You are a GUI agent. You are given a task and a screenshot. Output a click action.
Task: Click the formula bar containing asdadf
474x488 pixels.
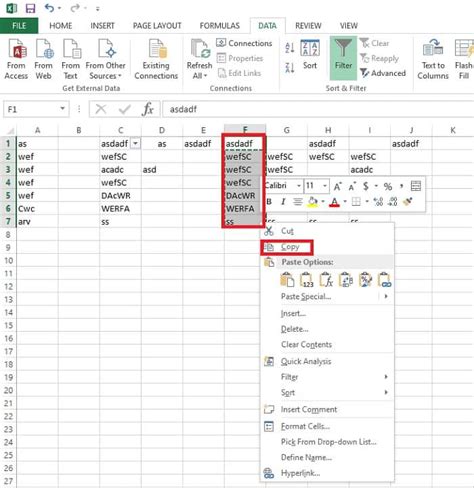[x=318, y=109]
